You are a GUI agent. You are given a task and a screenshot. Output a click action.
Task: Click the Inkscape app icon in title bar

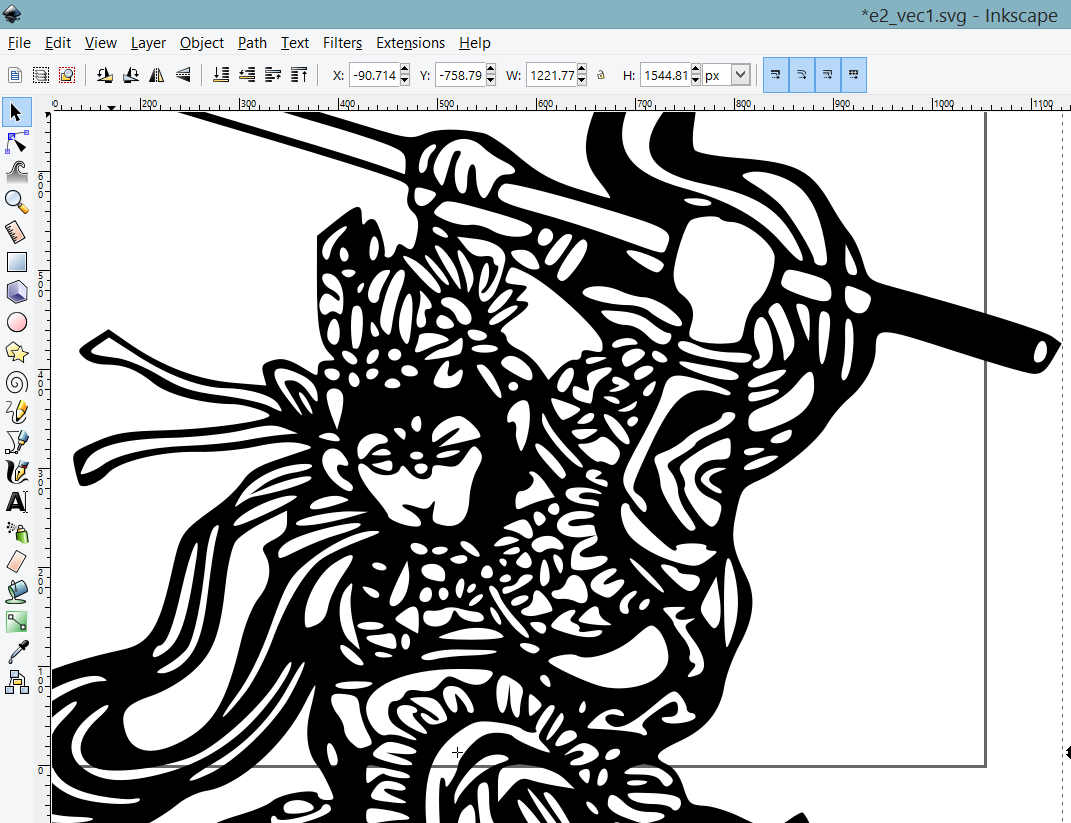[12, 14]
